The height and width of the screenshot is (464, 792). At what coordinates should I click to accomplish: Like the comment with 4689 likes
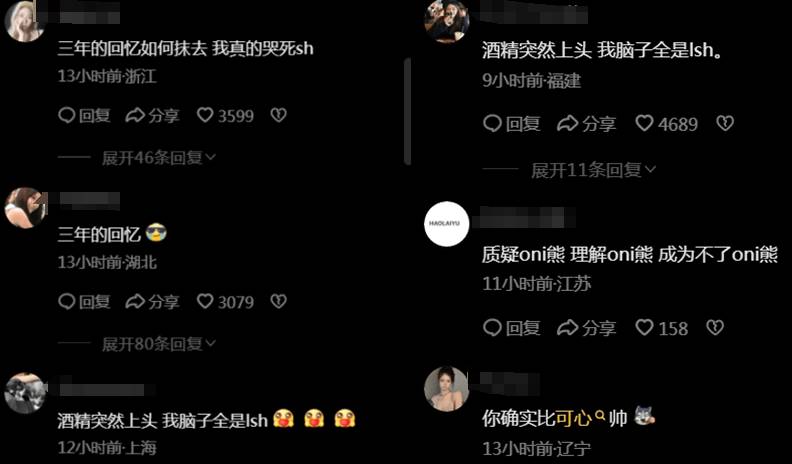click(x=666, y=124)
